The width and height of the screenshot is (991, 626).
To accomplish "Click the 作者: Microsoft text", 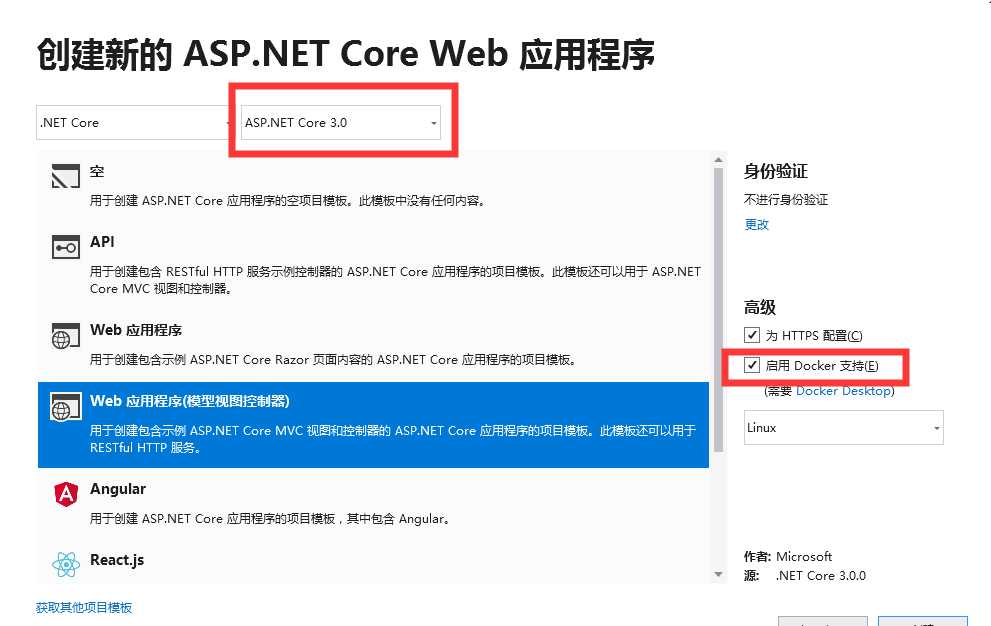I will pos(787,556).
